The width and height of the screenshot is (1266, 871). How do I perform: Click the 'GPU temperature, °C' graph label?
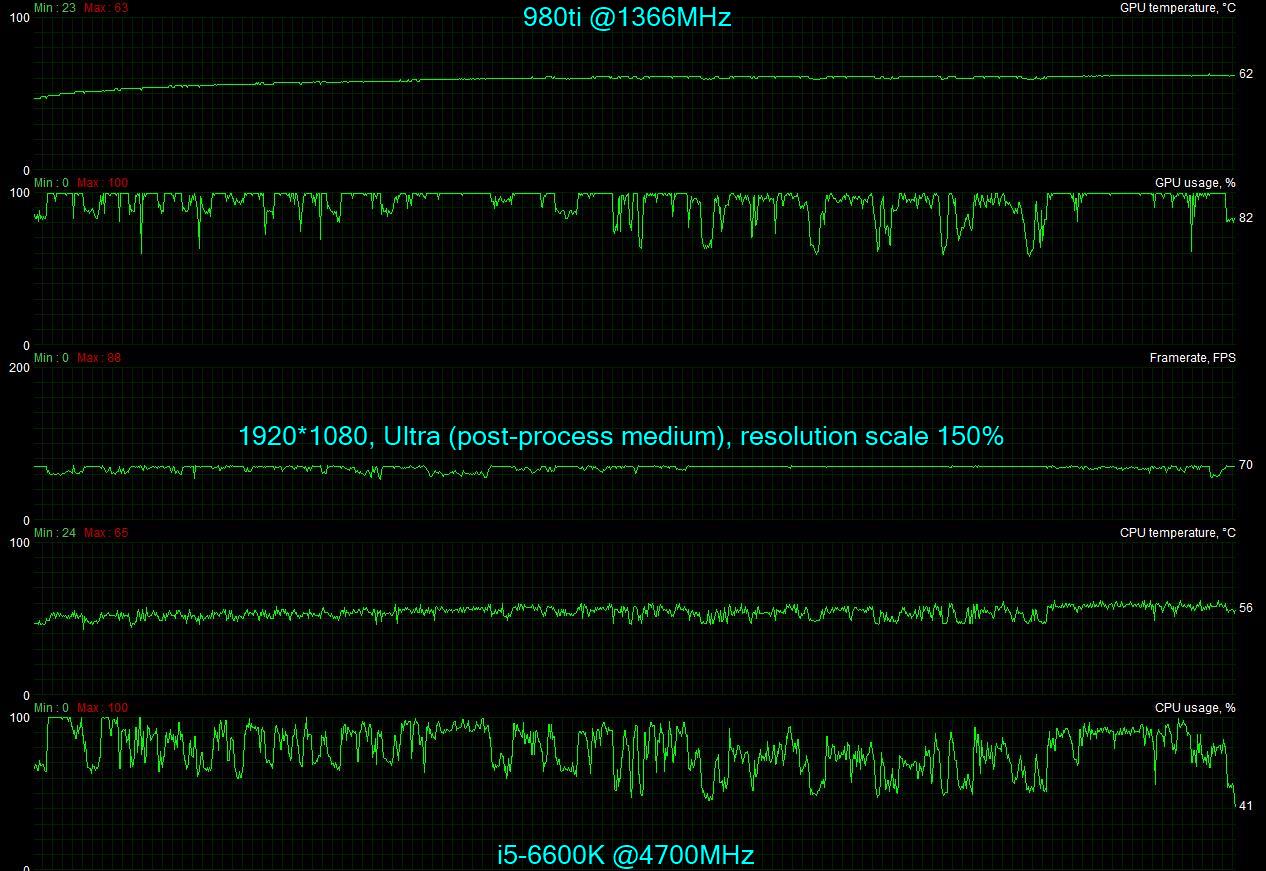click(1177, 8)
